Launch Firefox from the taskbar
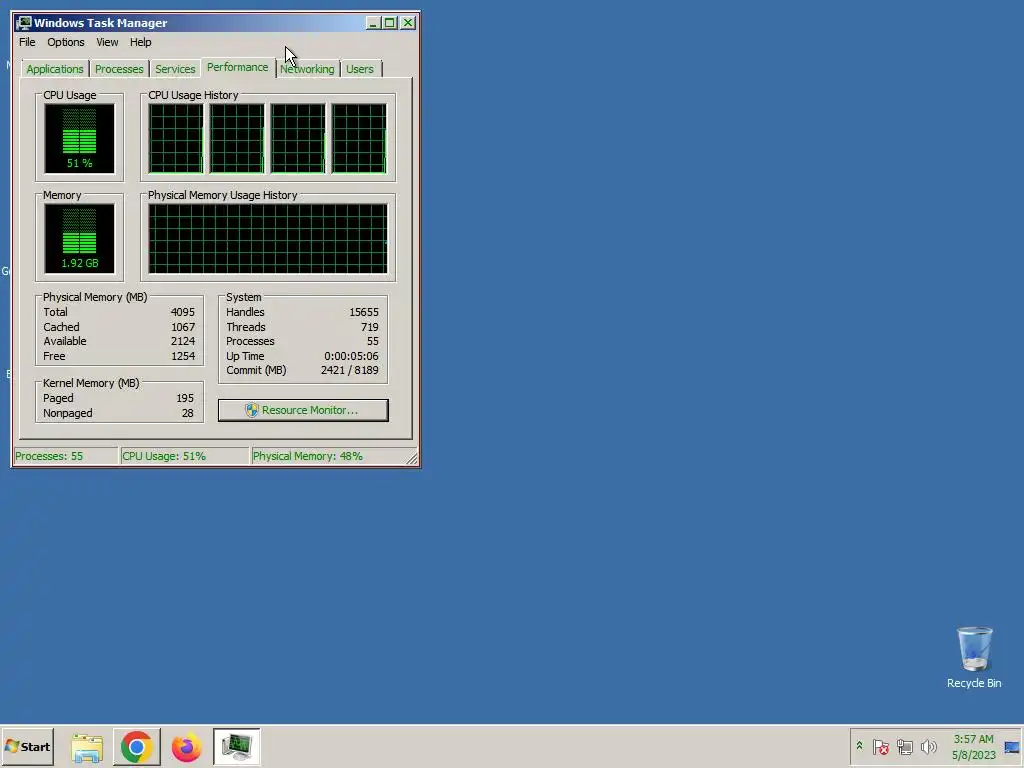This screenshot has width=1024, height=768. point(186,747)
